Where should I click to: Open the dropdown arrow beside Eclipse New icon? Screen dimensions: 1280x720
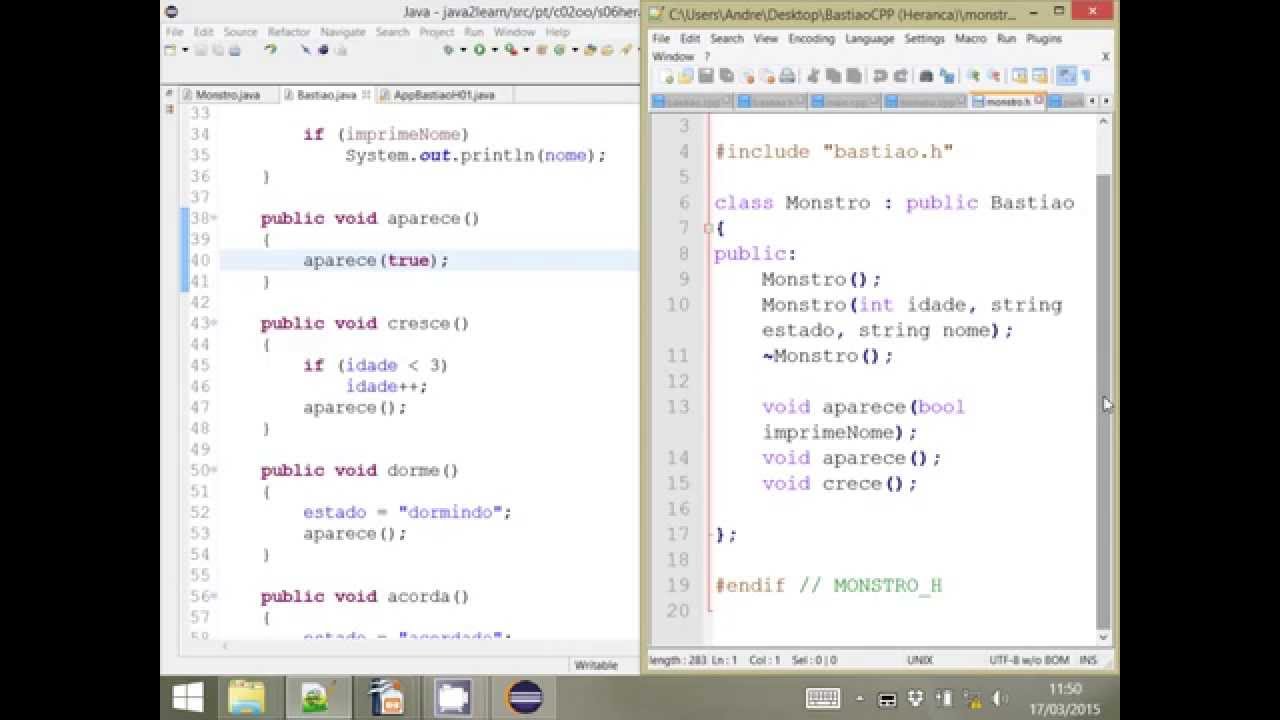[185, 50]
